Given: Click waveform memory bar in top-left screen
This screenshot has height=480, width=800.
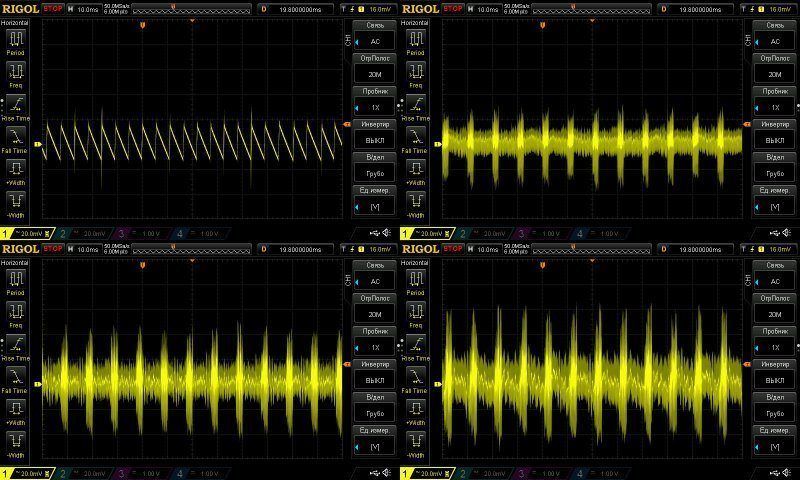Looking at the screenshot, I should click(x=191, y=9).
